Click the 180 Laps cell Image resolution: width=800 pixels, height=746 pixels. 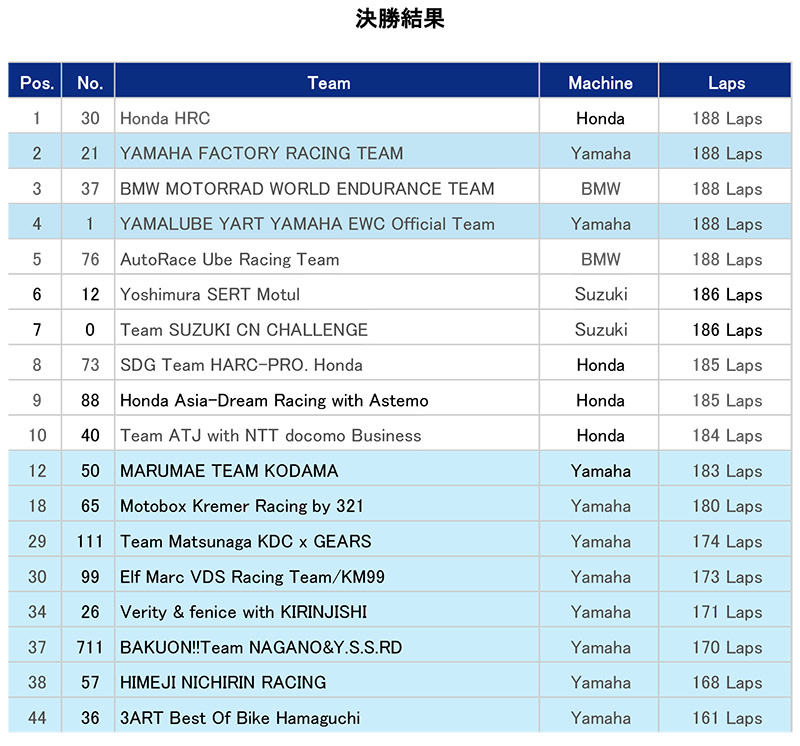pyautogui.click(x=725, y=505)
